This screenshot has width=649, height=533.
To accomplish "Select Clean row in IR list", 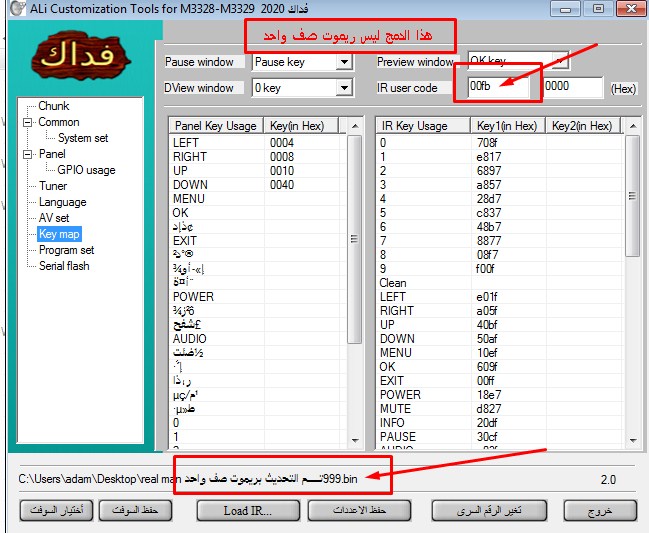I will pos(500,283).
